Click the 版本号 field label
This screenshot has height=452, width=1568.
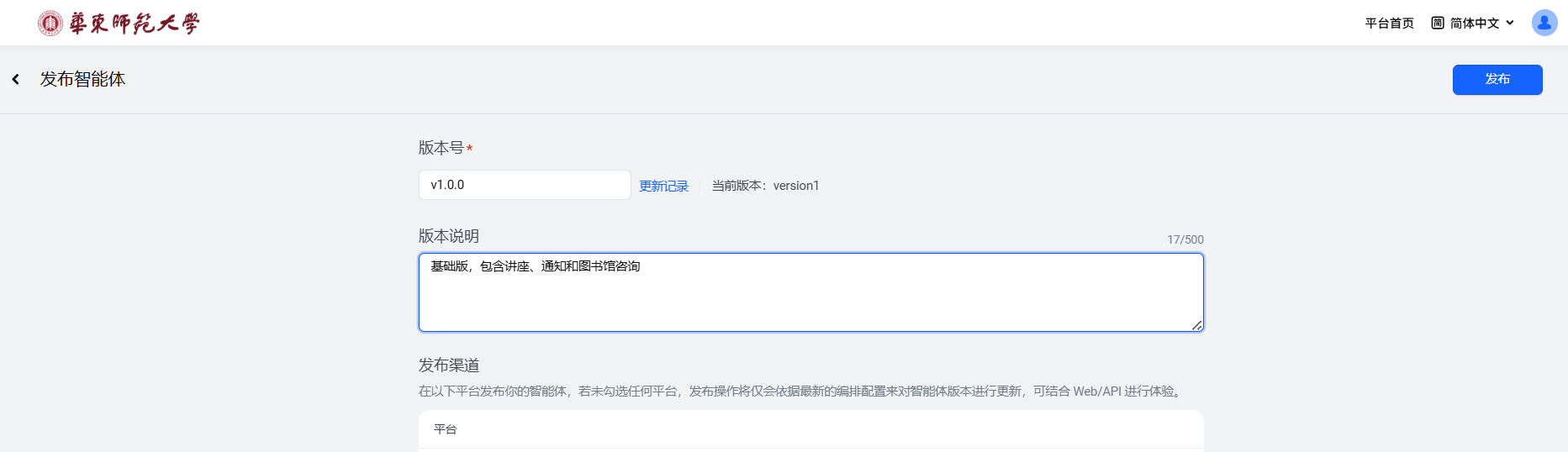pos(441,148)
